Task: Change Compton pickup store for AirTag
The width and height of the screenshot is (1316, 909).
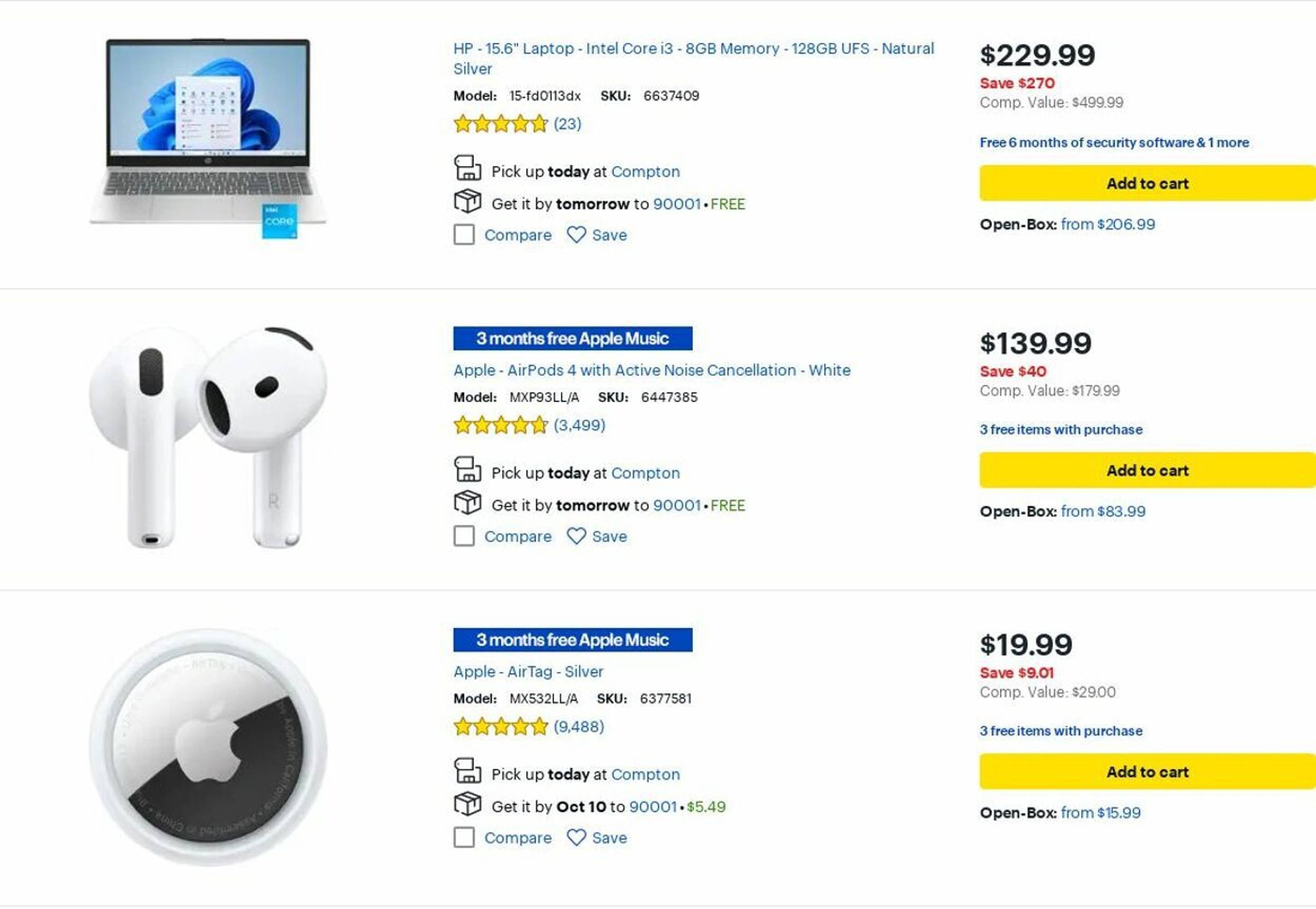Action: click(x=645, y=774)
